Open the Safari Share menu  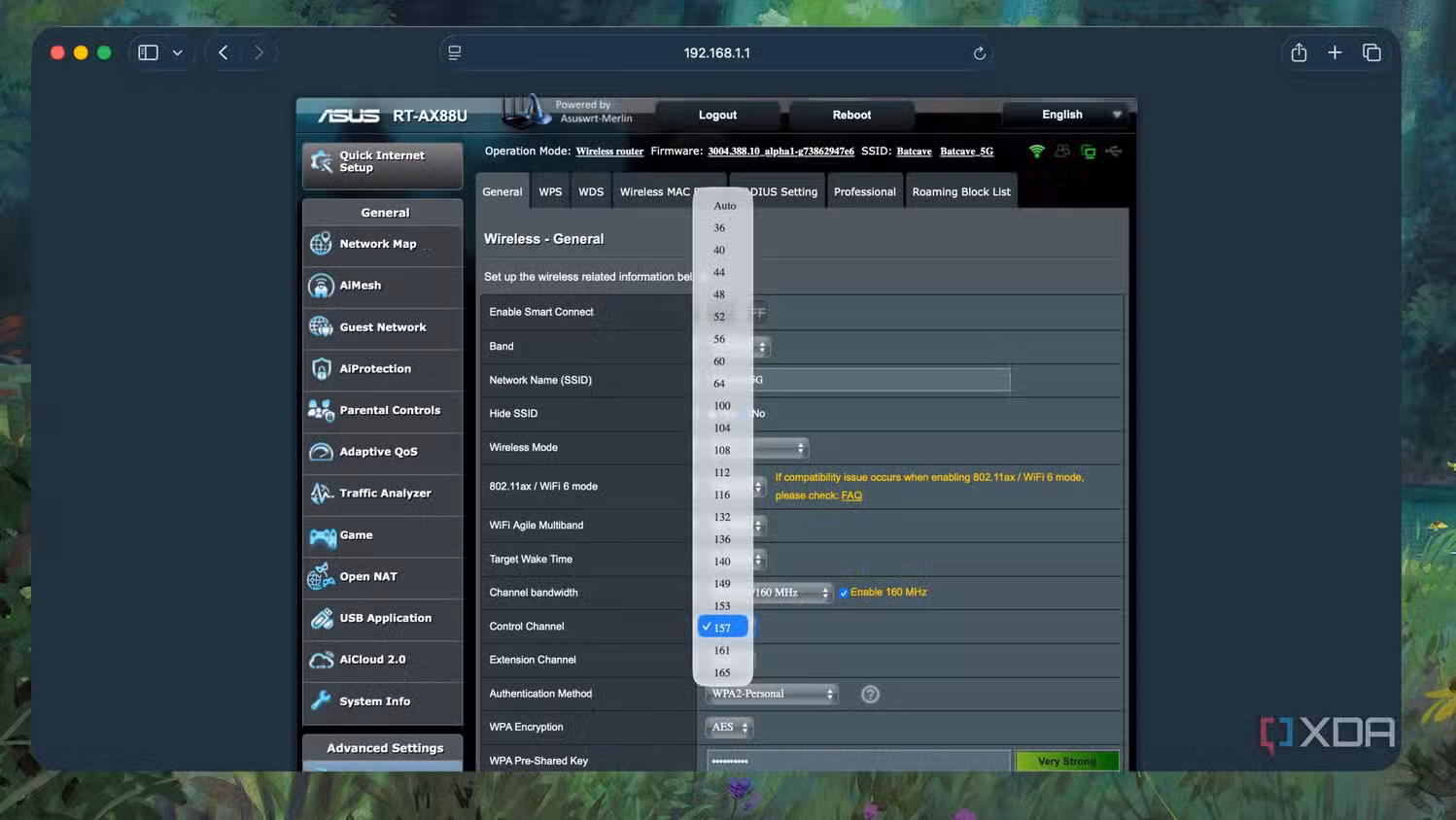click(1299, 52)
